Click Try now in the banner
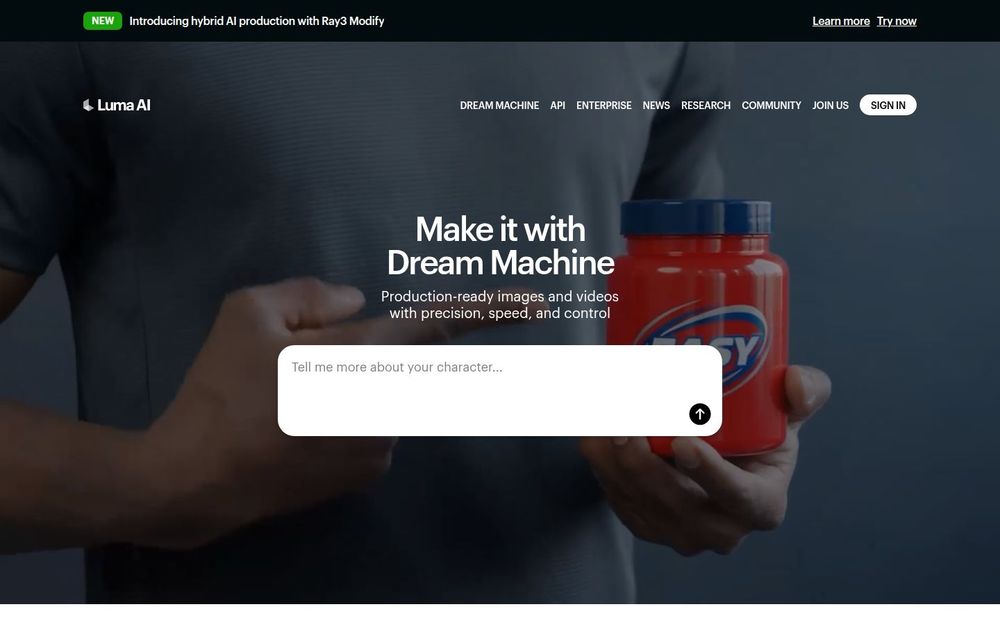This screenshot has height=625, width=1000. pyautogui.click(x=896, y=21)
